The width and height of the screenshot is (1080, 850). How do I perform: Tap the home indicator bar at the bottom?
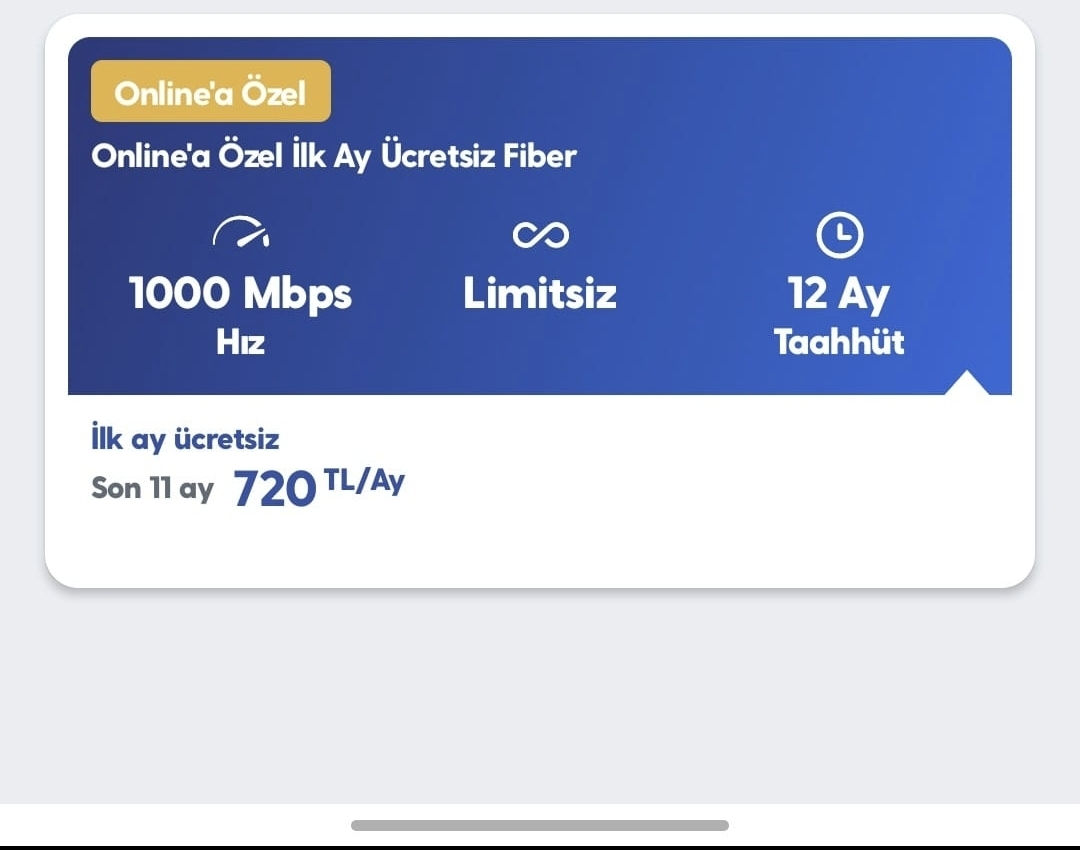click(x=540, y=825)
